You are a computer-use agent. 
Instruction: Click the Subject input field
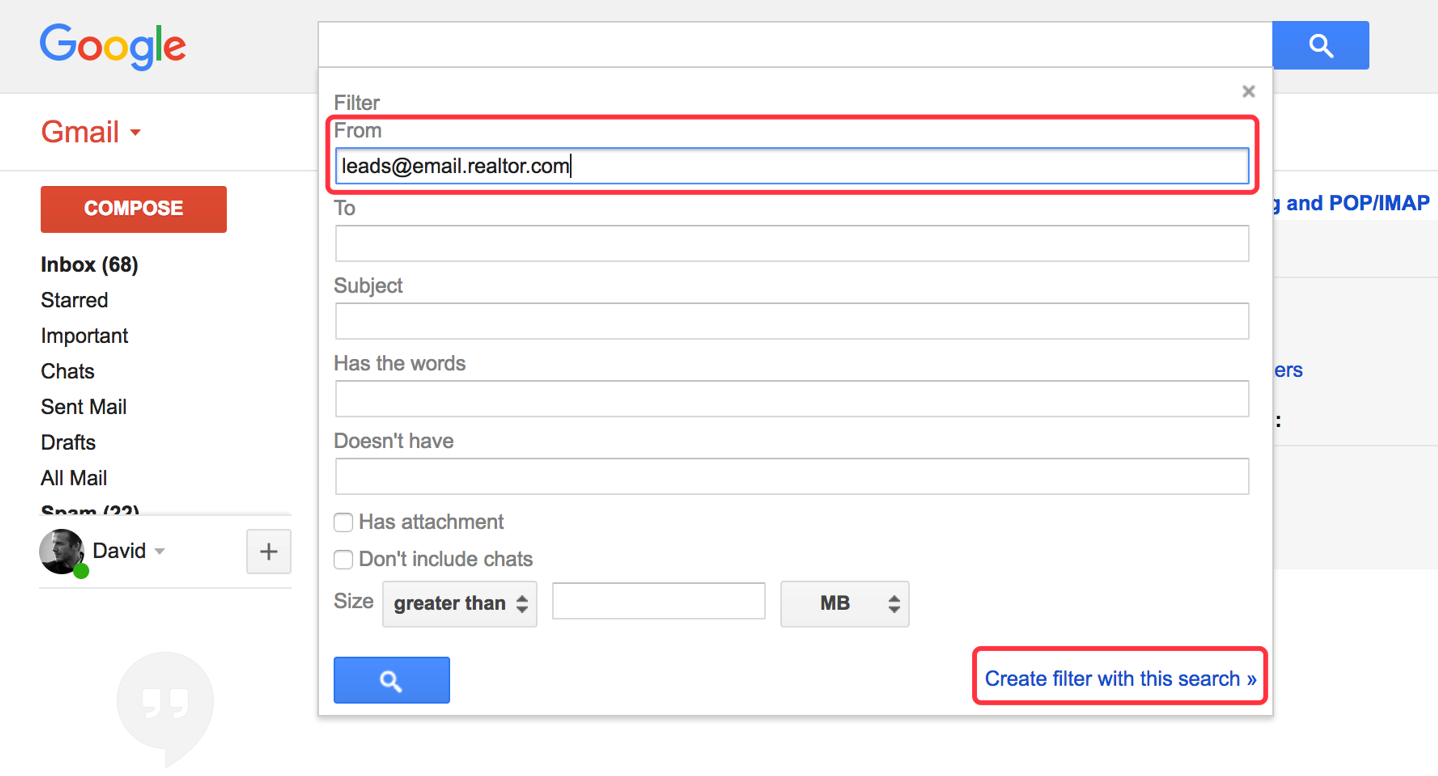coord(791,321)
